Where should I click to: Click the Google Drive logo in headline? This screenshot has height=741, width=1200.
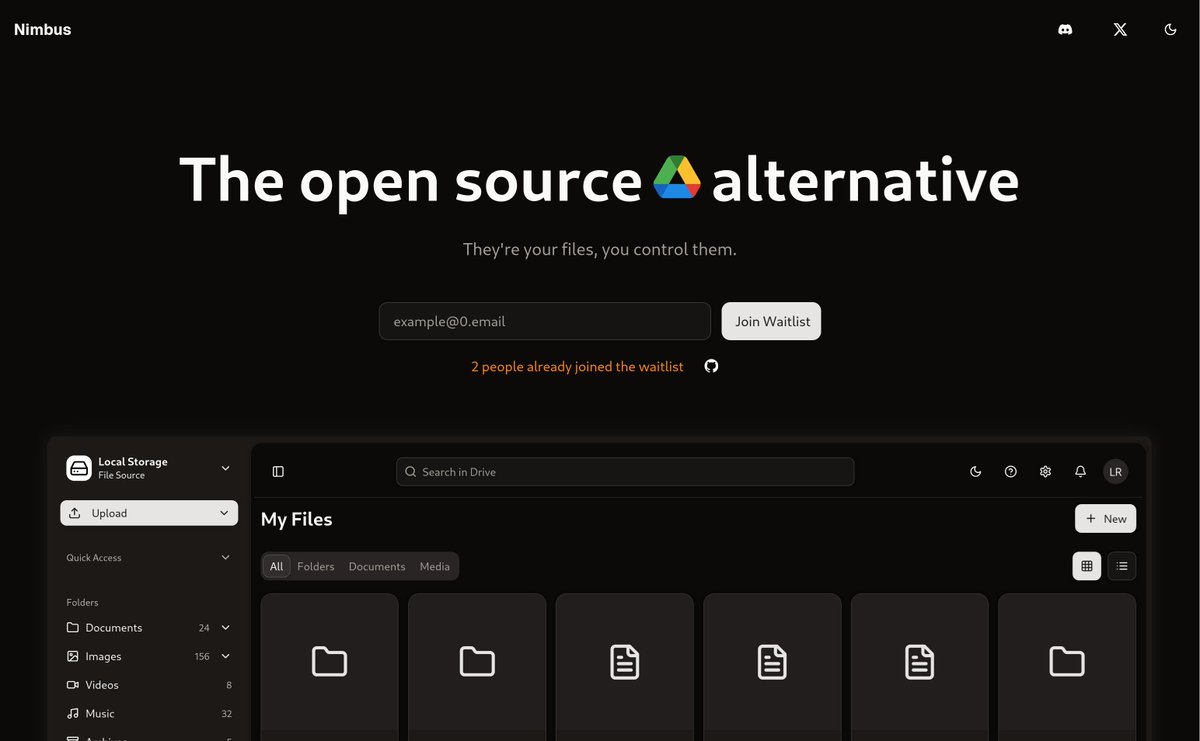pos(677,179)
